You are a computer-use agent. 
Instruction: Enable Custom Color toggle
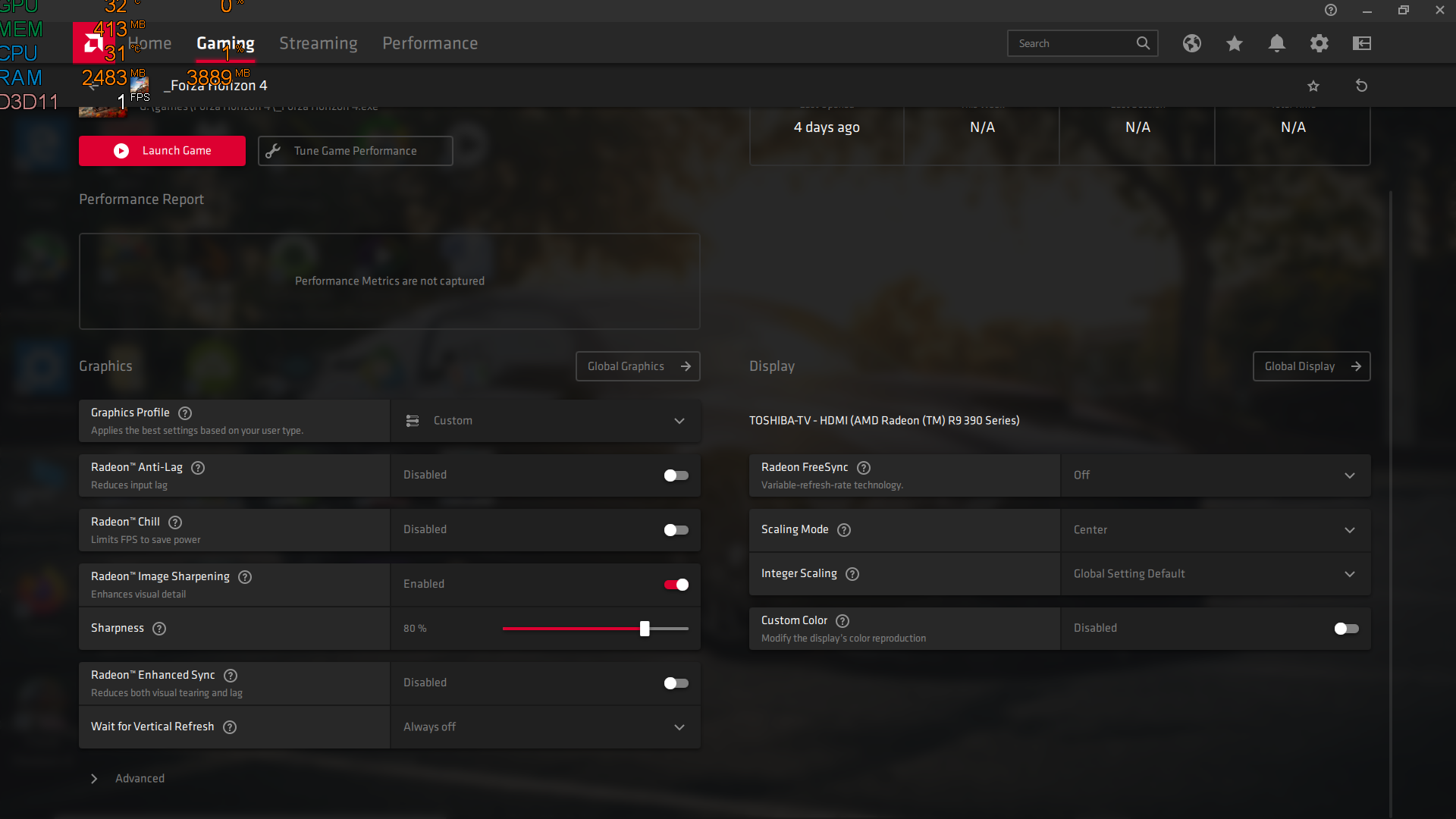click(x=1346, y=629)
